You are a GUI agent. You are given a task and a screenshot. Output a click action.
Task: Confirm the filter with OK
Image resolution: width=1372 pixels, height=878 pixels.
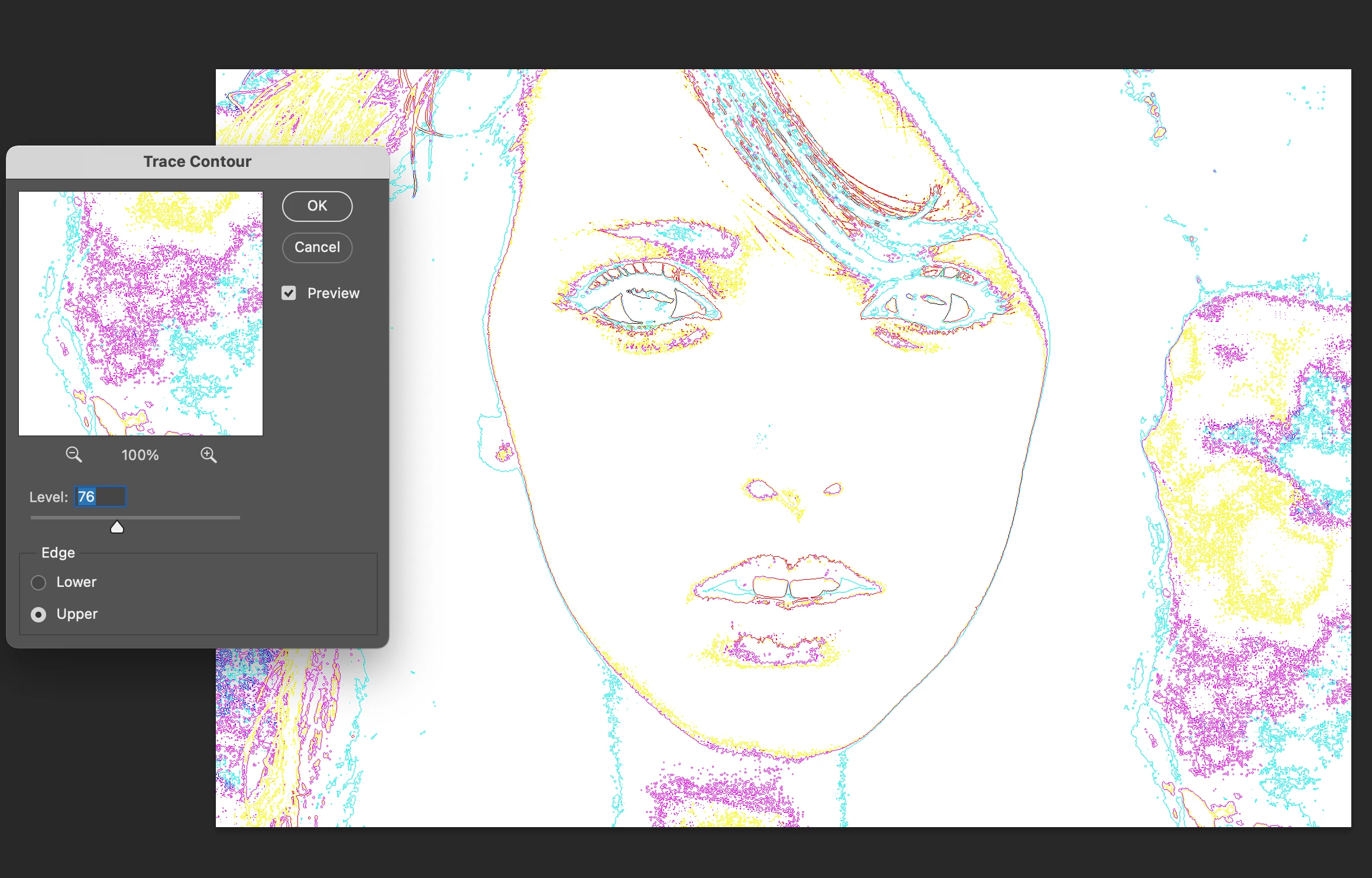click(x=317, y=206)
